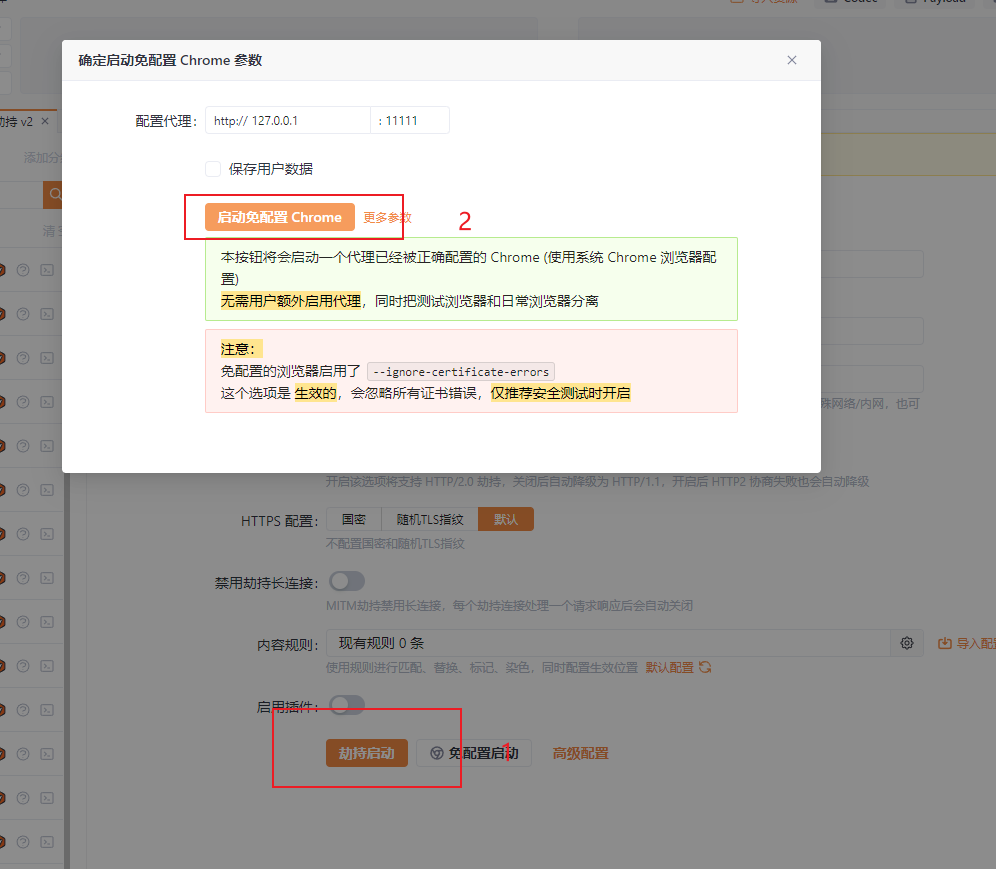The image size is (996, 869).
Task: Click the orange search icon in sidebar
Action: click(x=53, y=194)
